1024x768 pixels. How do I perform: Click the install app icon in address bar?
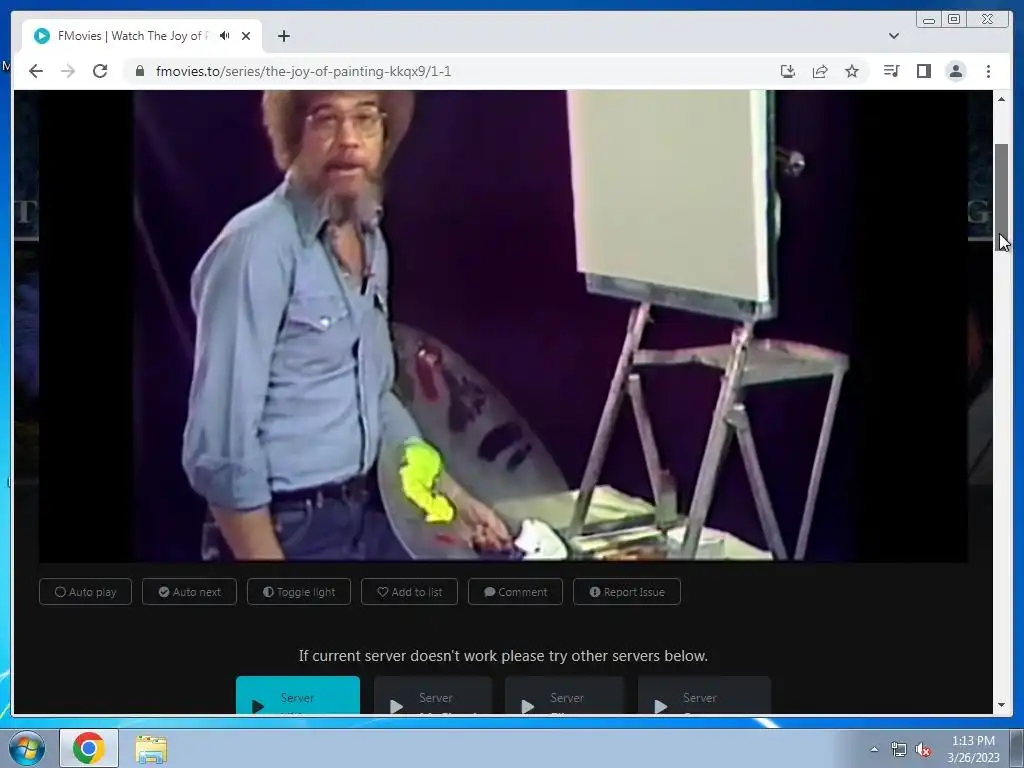pos(788,71)
